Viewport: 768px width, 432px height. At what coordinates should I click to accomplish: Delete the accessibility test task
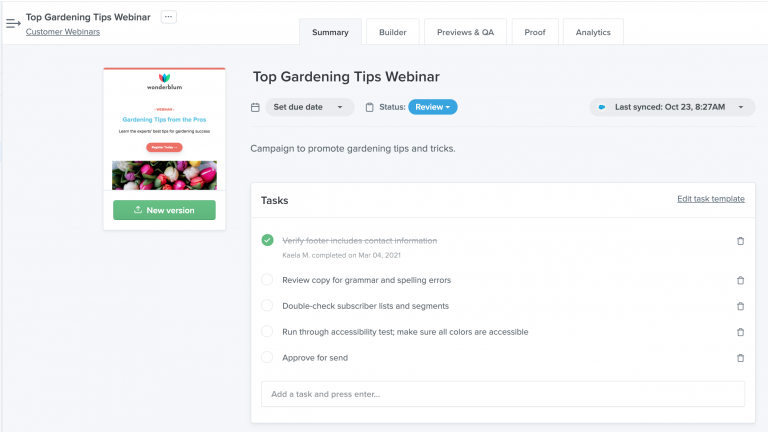(741, 332)
